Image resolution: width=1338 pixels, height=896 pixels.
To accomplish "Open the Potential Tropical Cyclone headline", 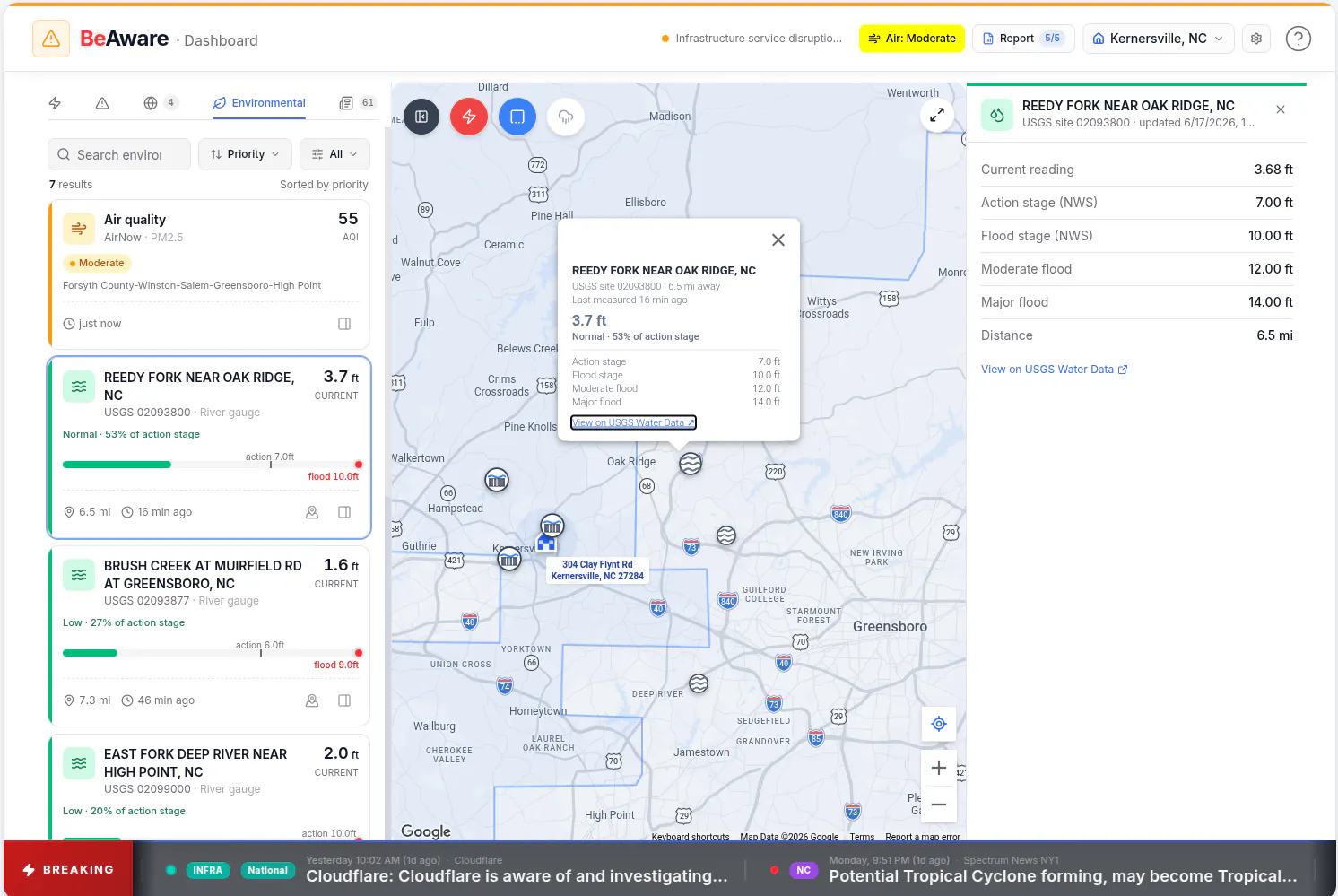I will tap(1063, 876).
